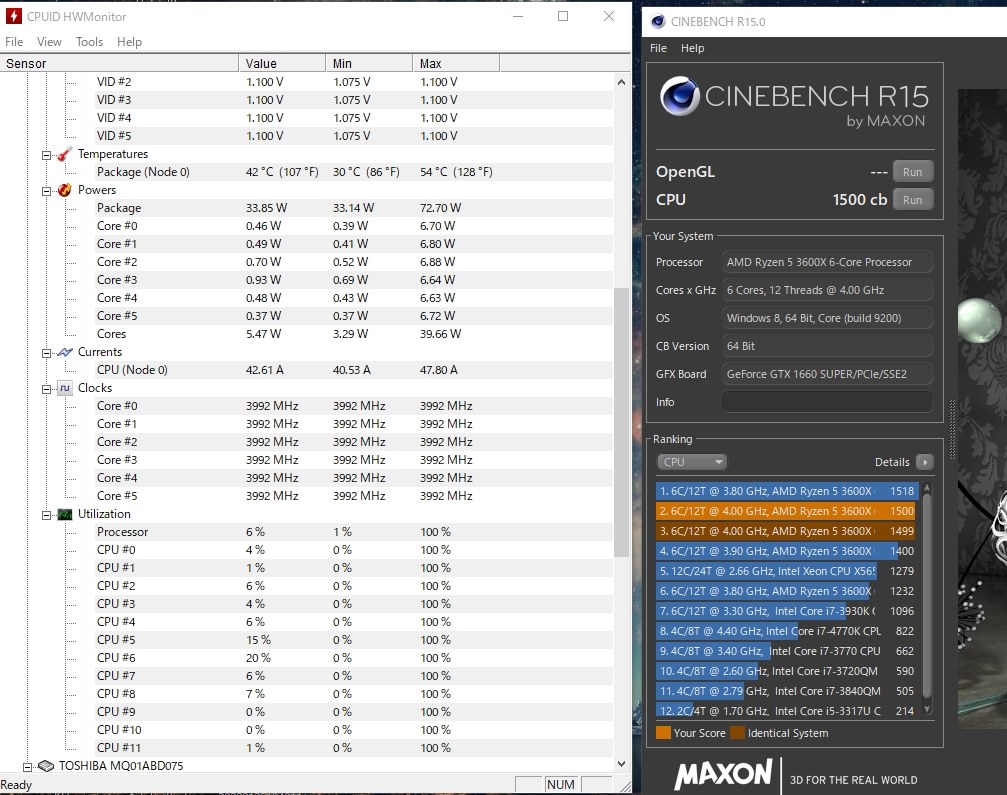Click the TOSHIBA hard drive icon
The image size is (1007, 795).
[x=46, y=765]
